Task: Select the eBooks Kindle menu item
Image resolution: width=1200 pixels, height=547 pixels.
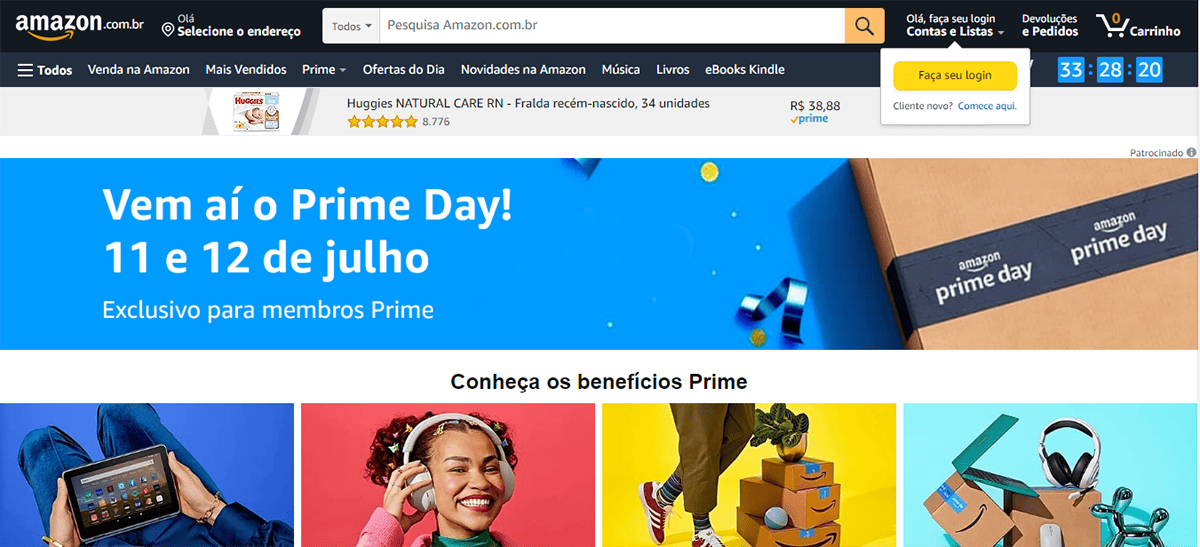Action: (x=745, y=70)
